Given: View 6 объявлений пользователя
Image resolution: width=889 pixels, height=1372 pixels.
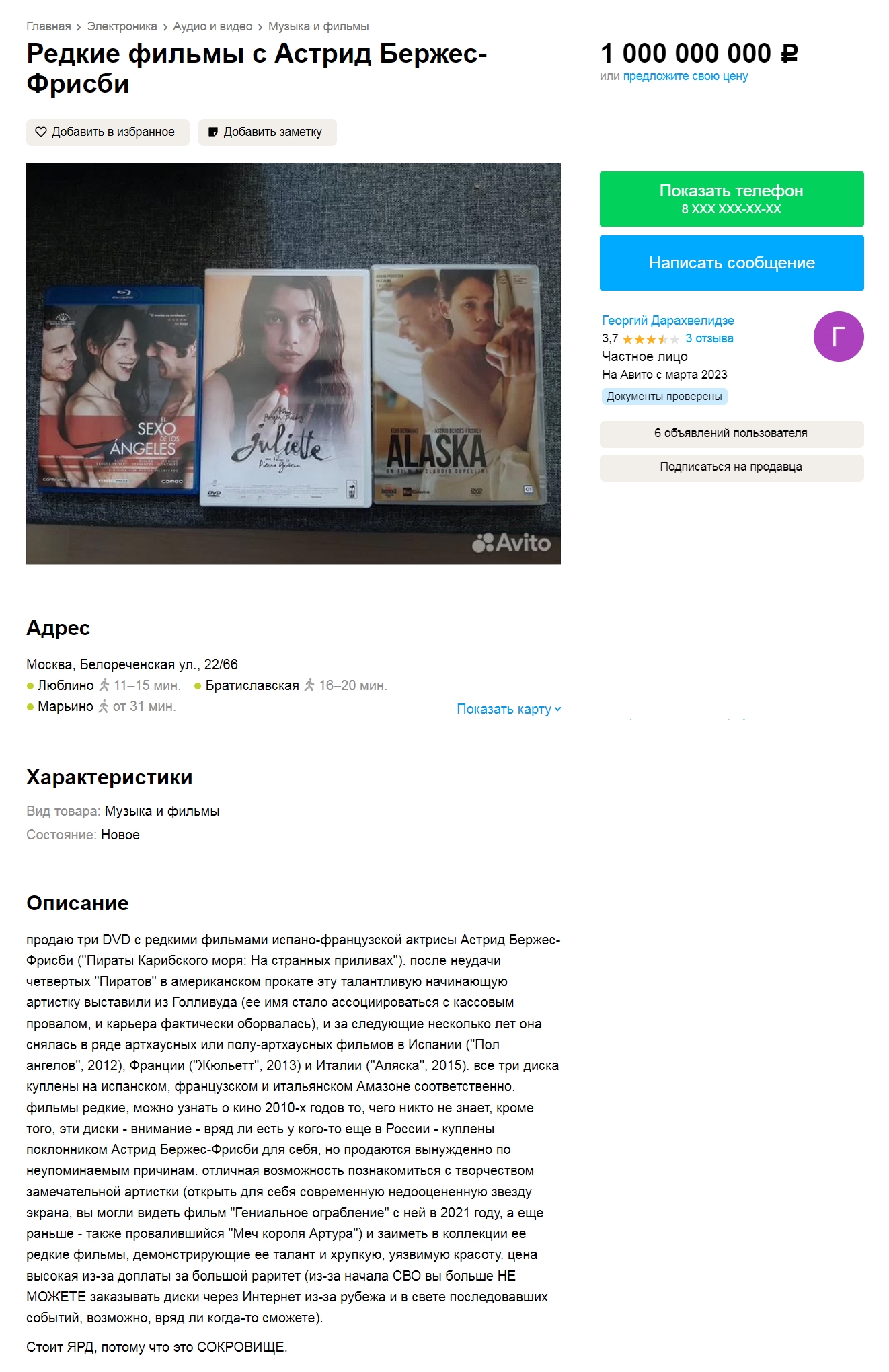Looking at the screenshot, I should click(x=732, y=434).
